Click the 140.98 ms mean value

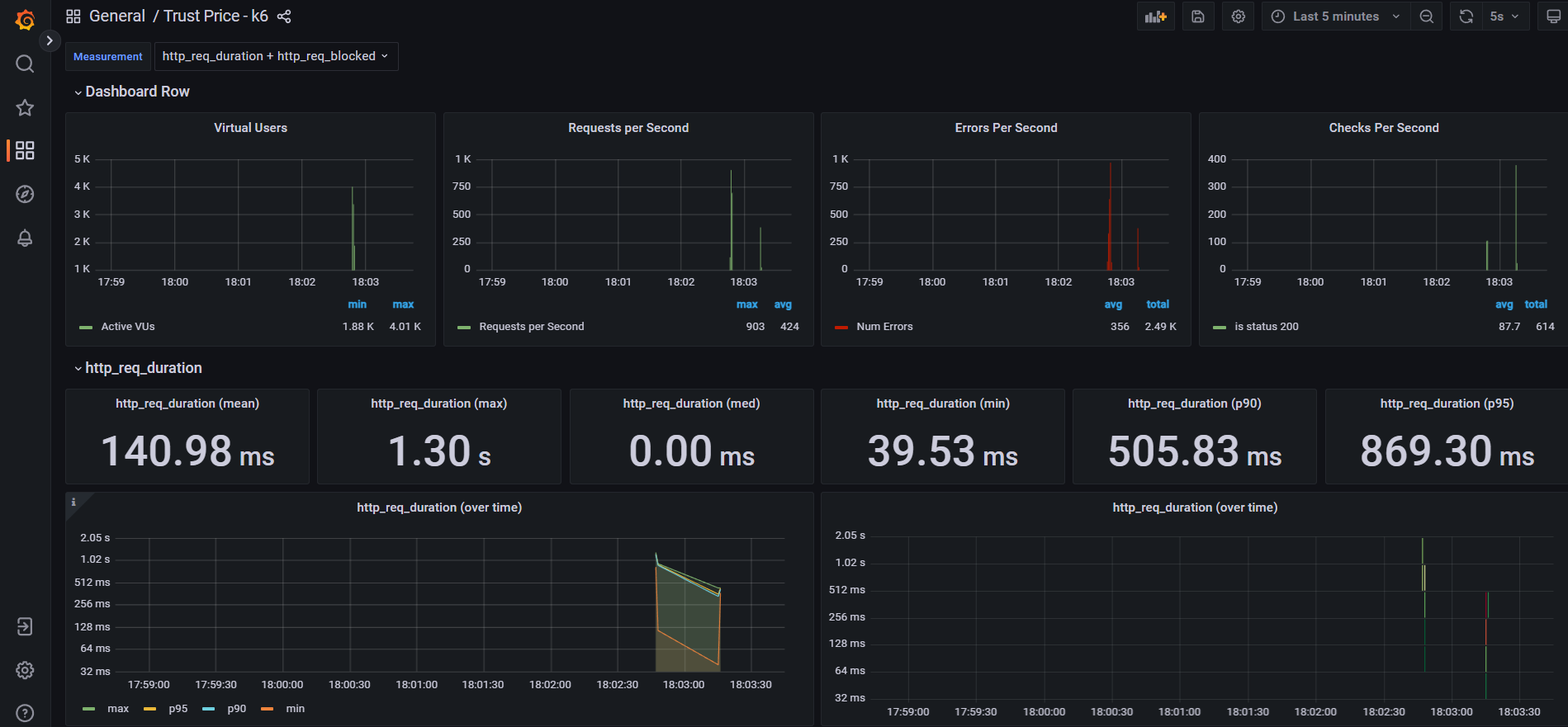point(187,451)
